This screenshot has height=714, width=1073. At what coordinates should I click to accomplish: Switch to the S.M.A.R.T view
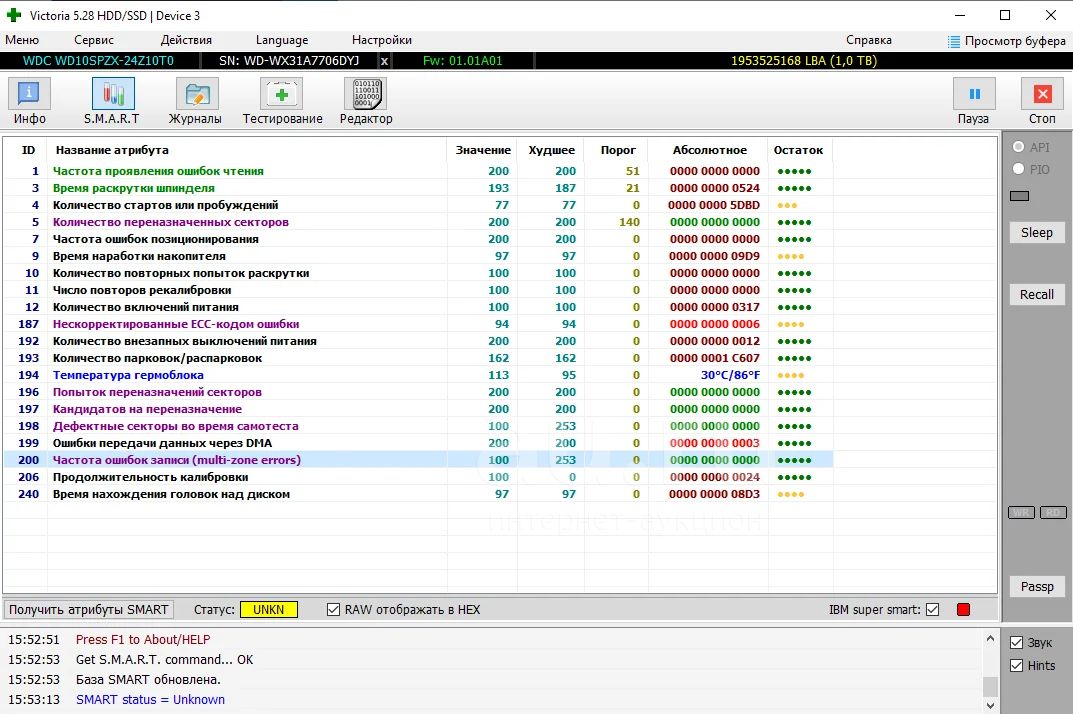point(113,94)
